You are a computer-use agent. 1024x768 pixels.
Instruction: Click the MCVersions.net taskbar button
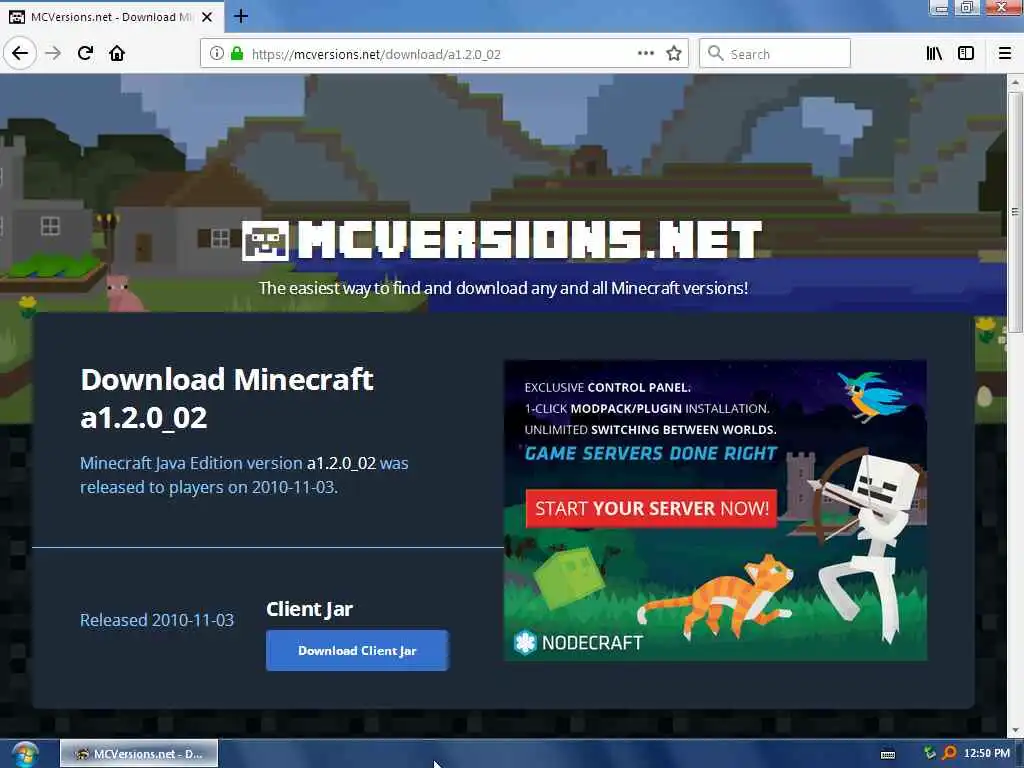pyautogui.click(x=139, y=754)
